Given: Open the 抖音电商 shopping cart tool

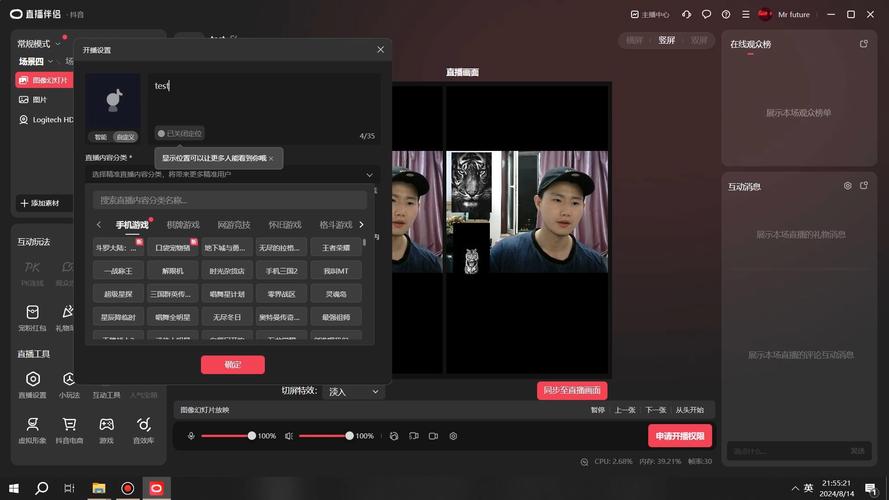Looking at the screenshot, I should point(70,425).
